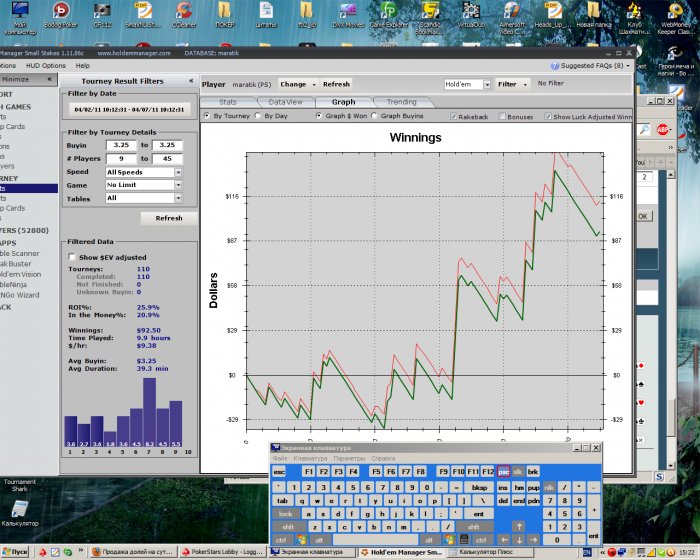
Task: Toggle the Rakeback checkbox
Action: (453, 116)
